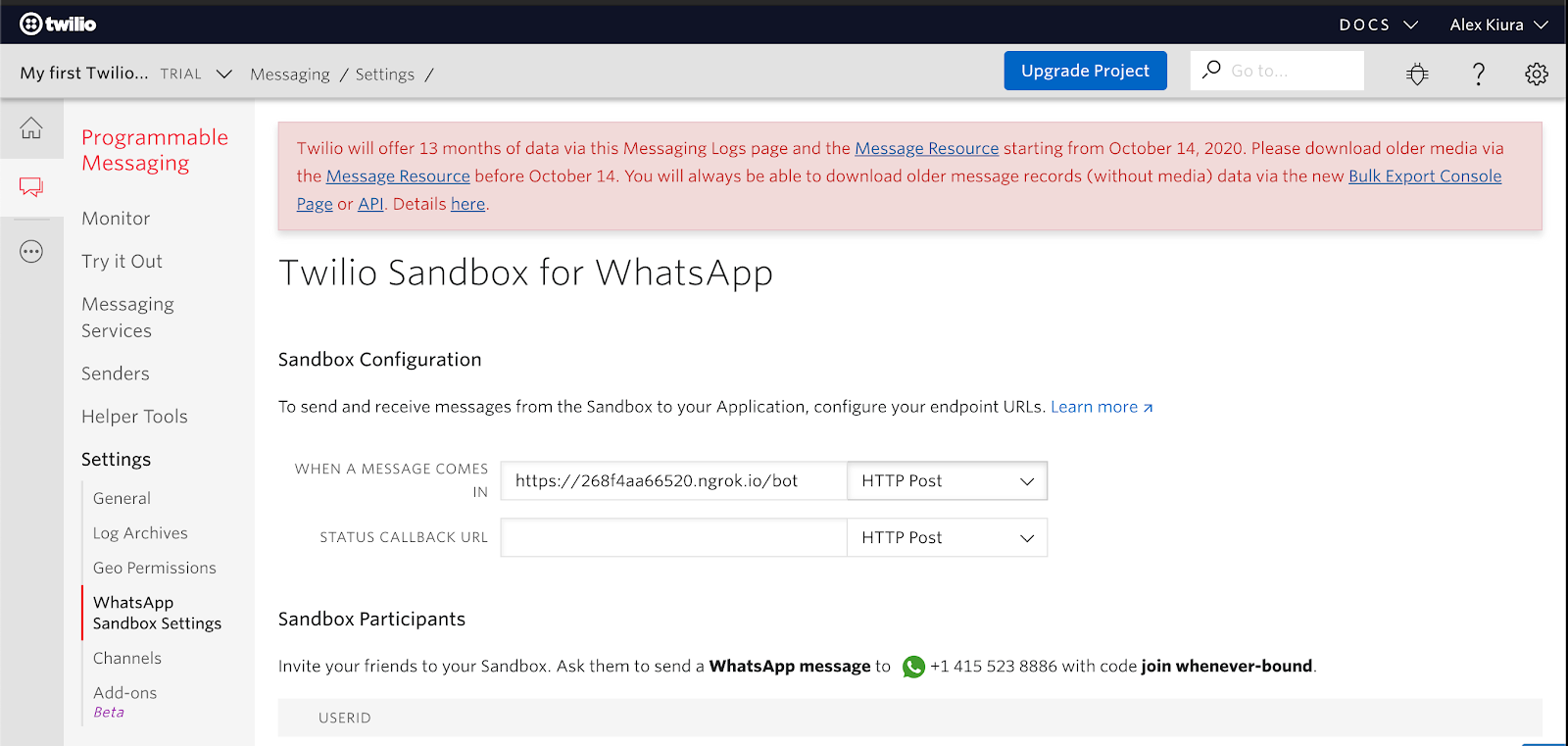Click the API link in banner
The height and width of the screenshot is (746, 1568).
tap(370, 204)
